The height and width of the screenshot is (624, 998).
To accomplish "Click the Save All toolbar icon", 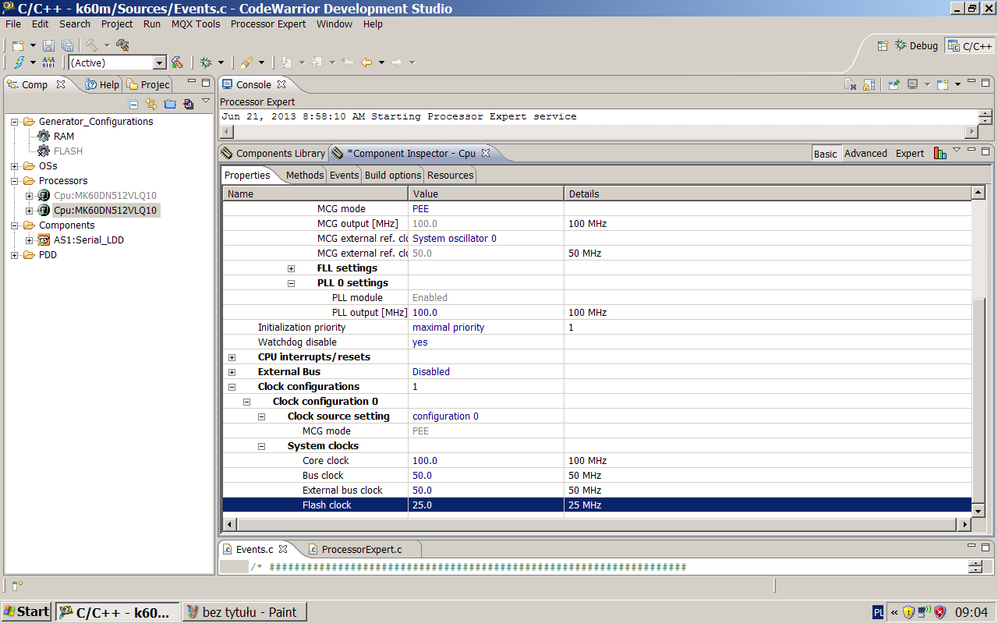I will [67, 45].
